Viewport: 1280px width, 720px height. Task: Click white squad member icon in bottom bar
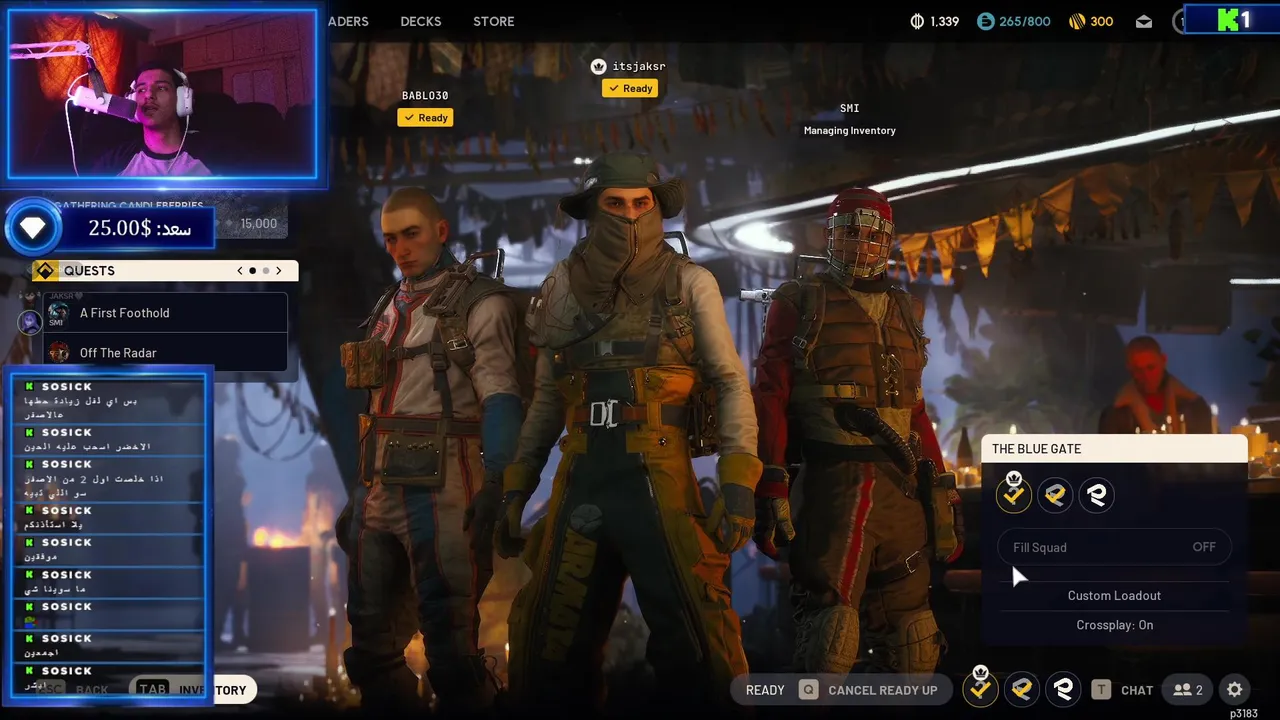coord(1063,689)
